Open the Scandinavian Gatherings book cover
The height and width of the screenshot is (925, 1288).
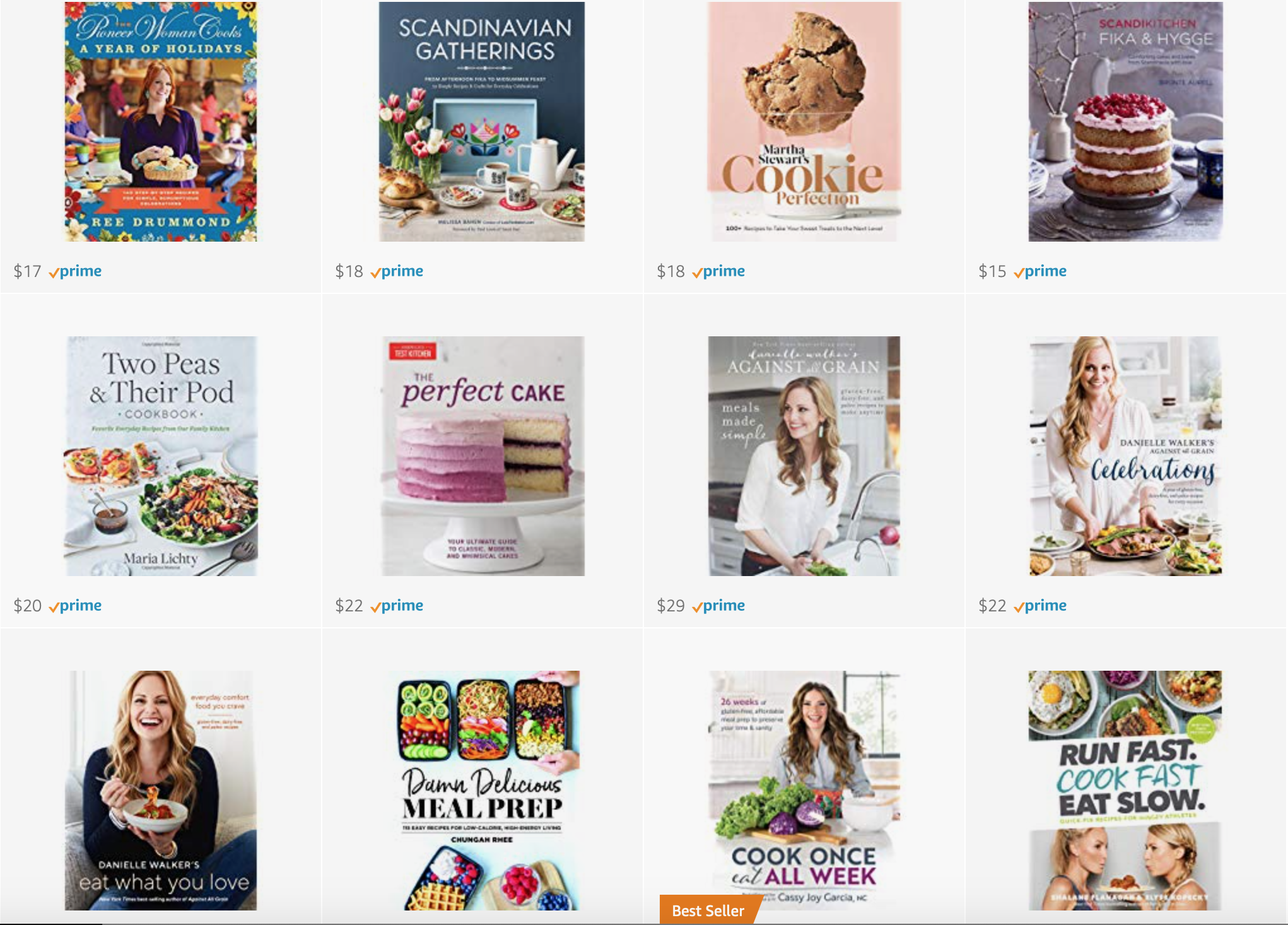(x=482, y=121)
